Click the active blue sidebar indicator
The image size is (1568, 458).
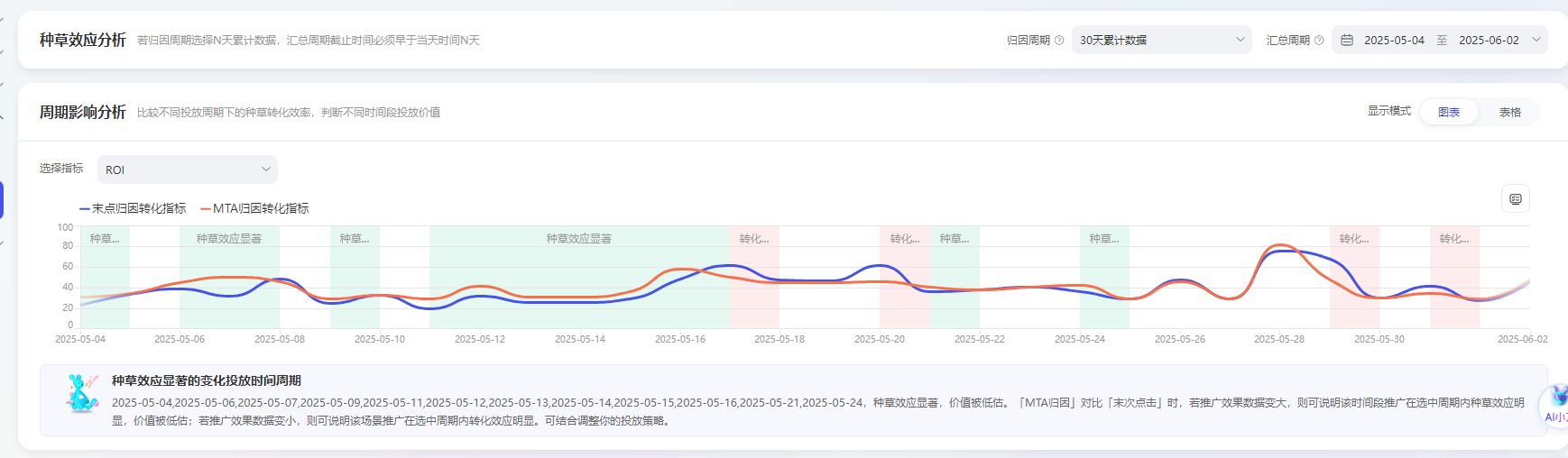2,199
